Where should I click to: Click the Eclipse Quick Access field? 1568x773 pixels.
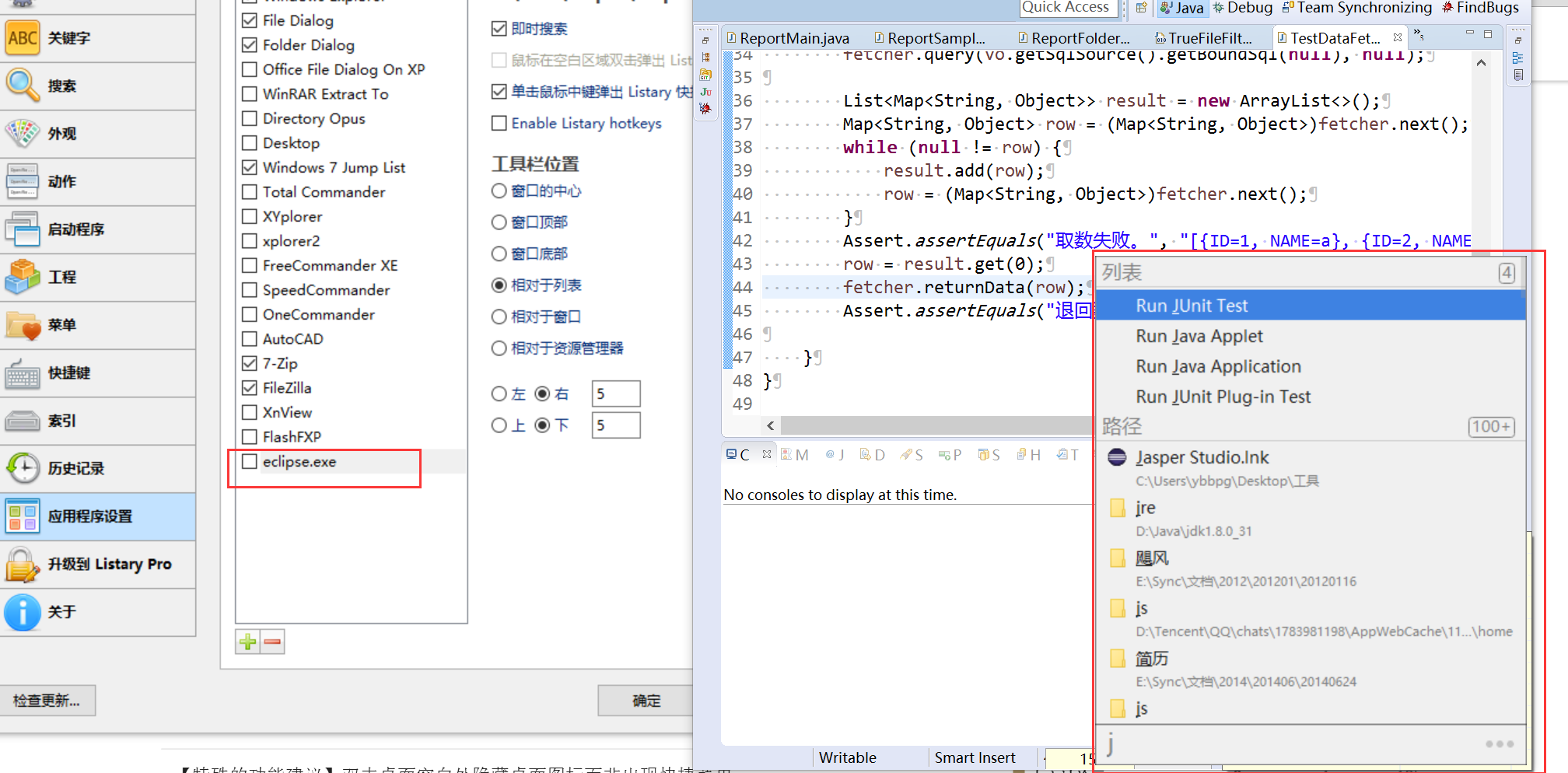tap(1069, 8)
